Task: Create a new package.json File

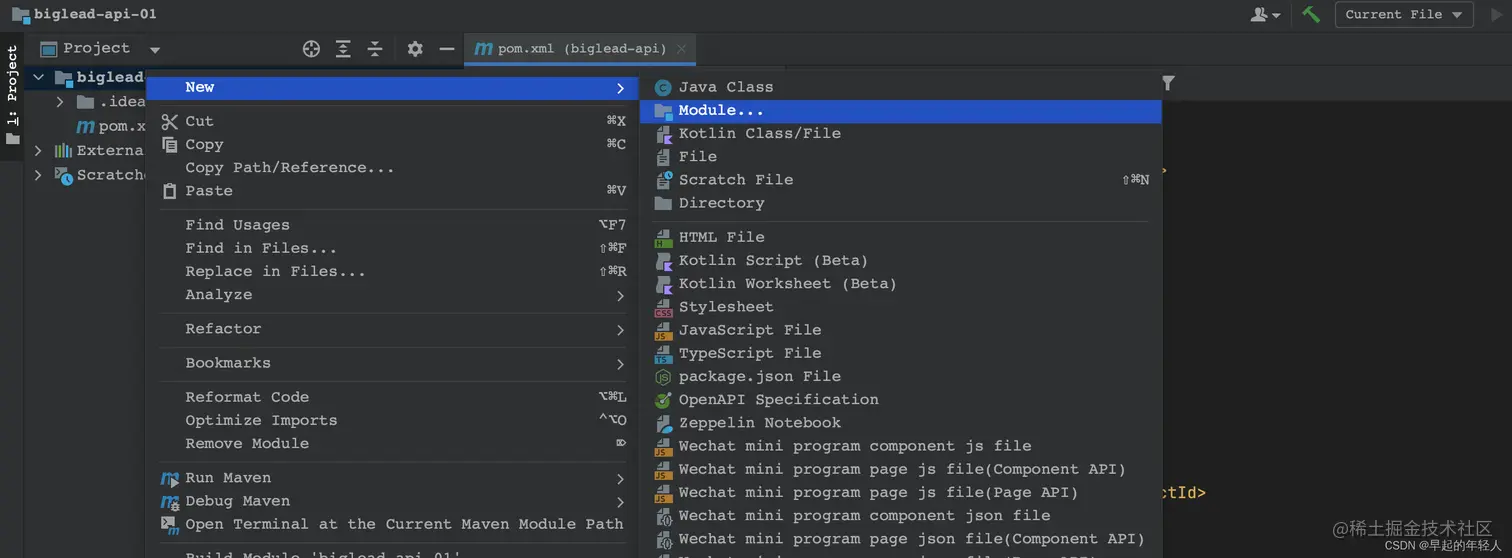Action: coord(901,376)
